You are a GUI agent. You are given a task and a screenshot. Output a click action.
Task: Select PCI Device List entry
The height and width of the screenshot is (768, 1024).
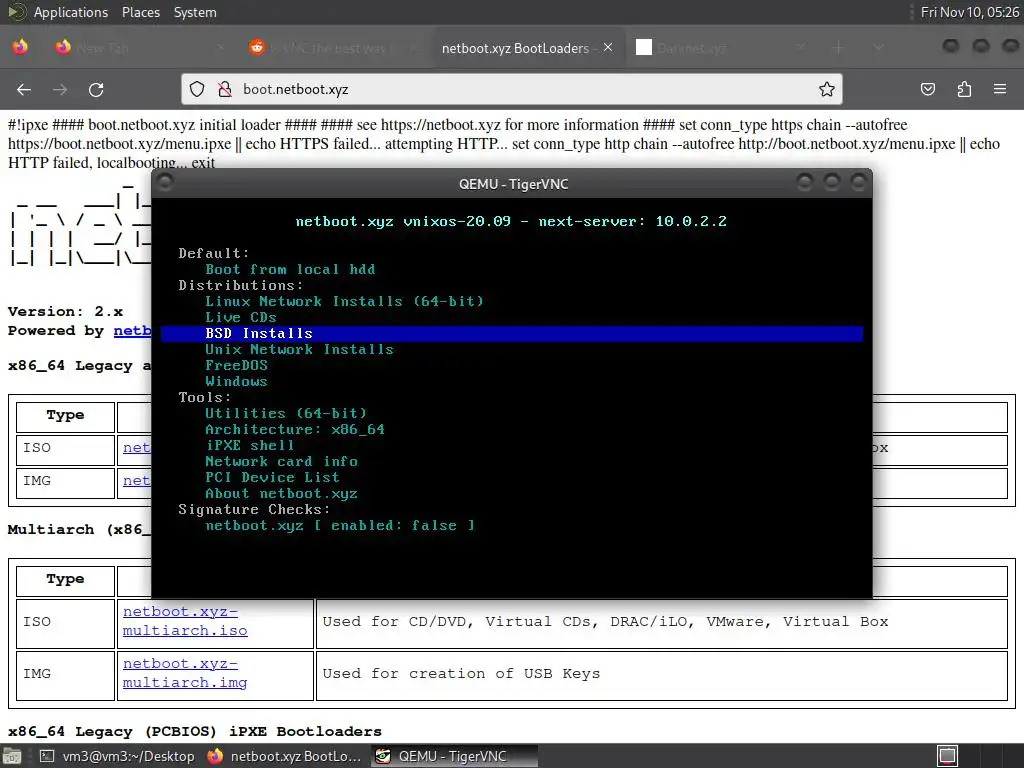[272, 477]
